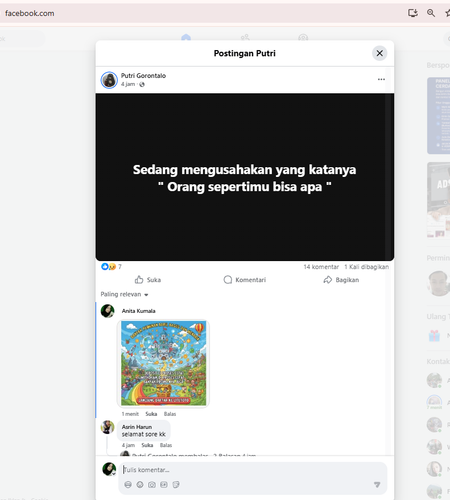Open the reactions count of 7

point(120,267)
